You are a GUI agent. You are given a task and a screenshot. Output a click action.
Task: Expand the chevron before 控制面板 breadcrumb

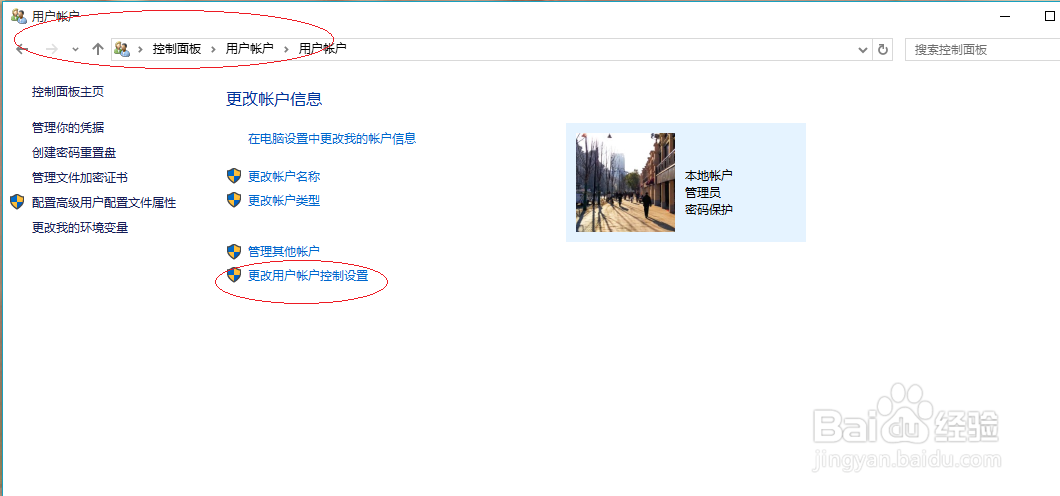pos(141,49)
